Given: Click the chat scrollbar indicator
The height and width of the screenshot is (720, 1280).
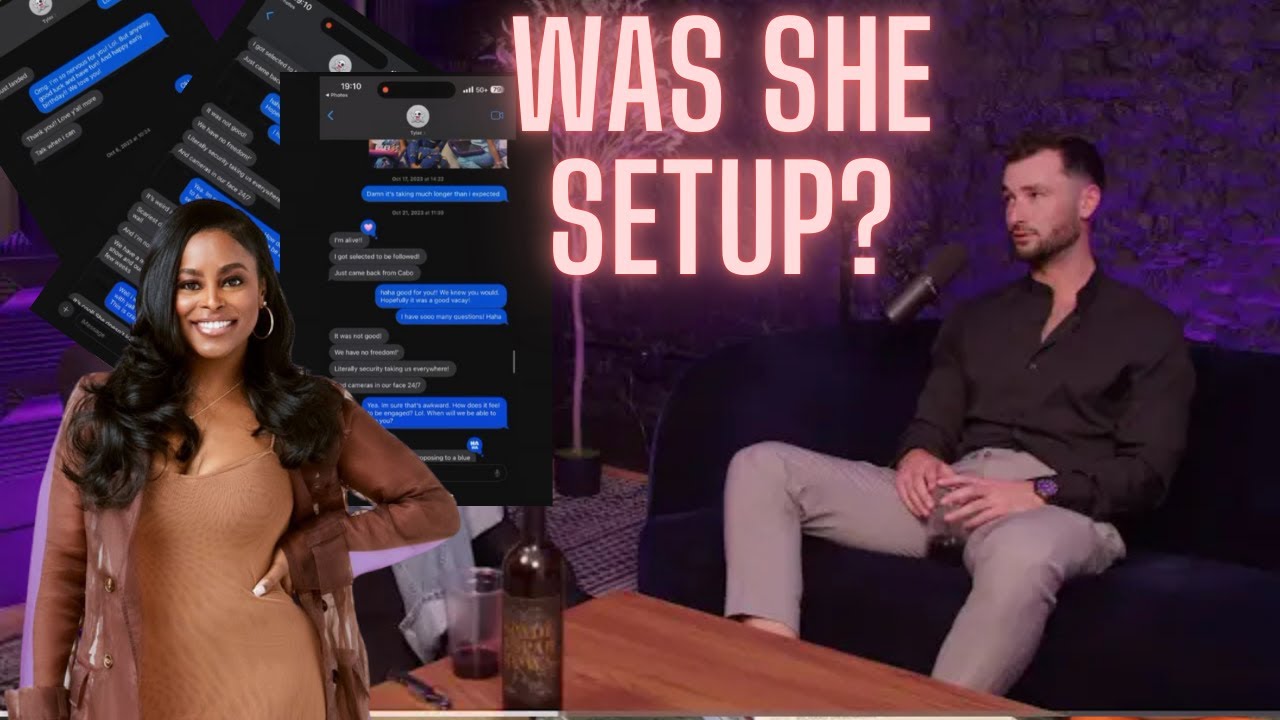Looking at the screenshot, I should [514, 361].
